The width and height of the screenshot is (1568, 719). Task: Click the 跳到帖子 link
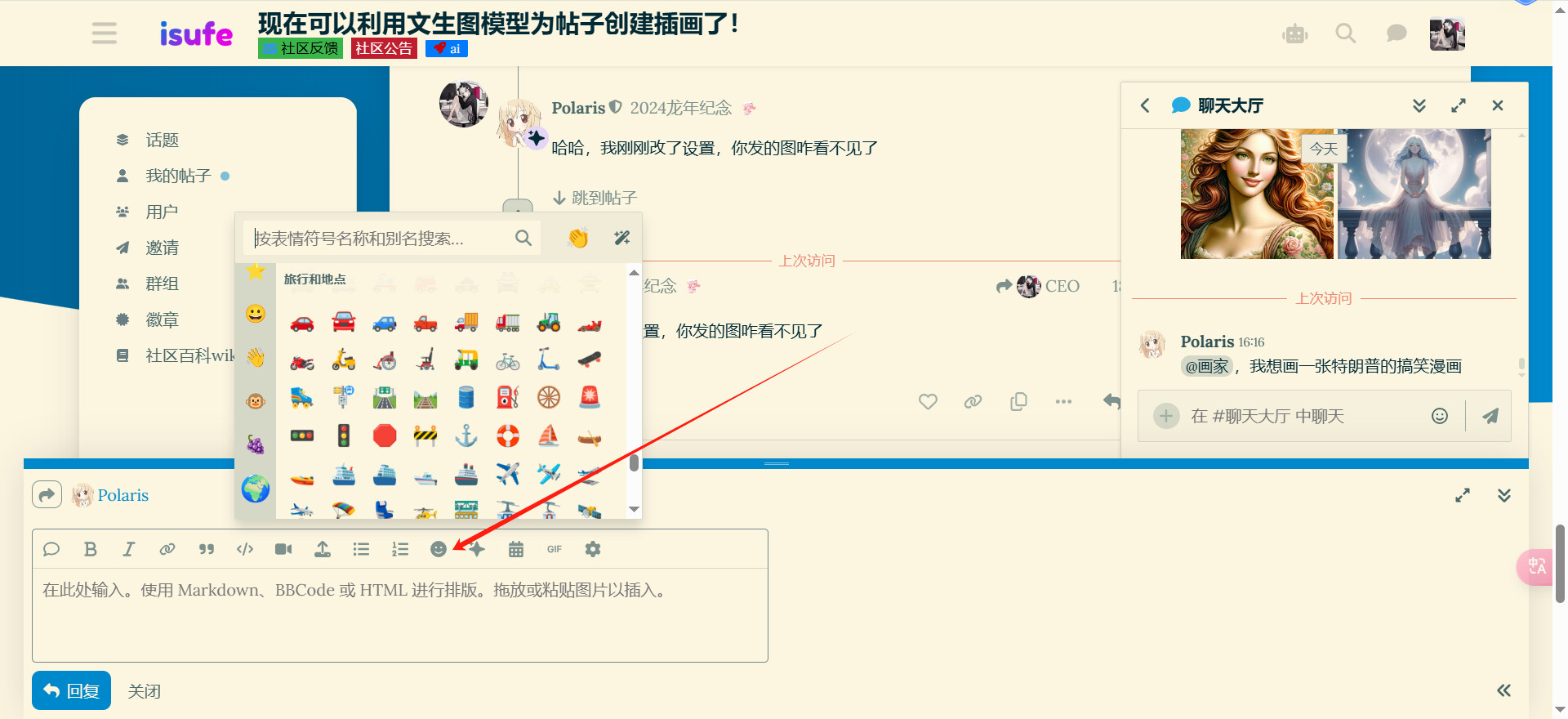pyautogui.click(x=595, y=198)
